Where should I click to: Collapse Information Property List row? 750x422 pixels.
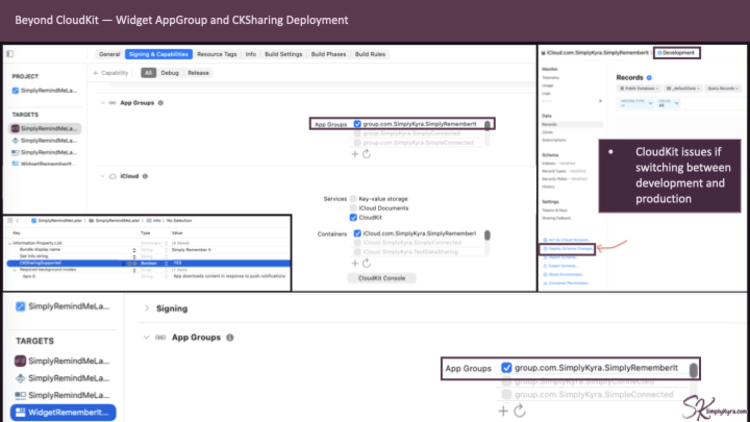click(x=10, y=243)
